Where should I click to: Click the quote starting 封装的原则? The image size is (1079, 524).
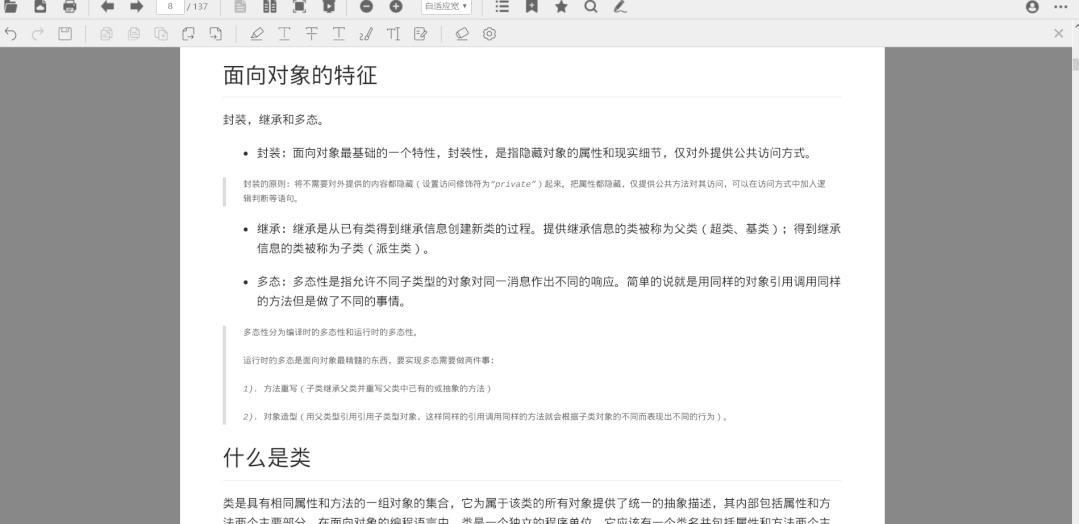(x=534, y=191)
